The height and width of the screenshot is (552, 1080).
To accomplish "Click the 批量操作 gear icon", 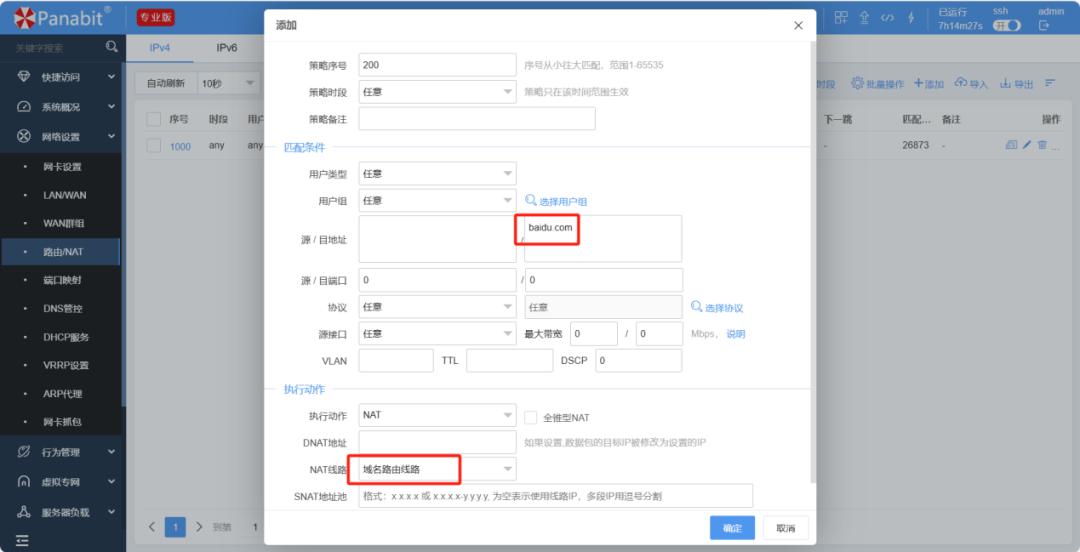I will [858, 83].
